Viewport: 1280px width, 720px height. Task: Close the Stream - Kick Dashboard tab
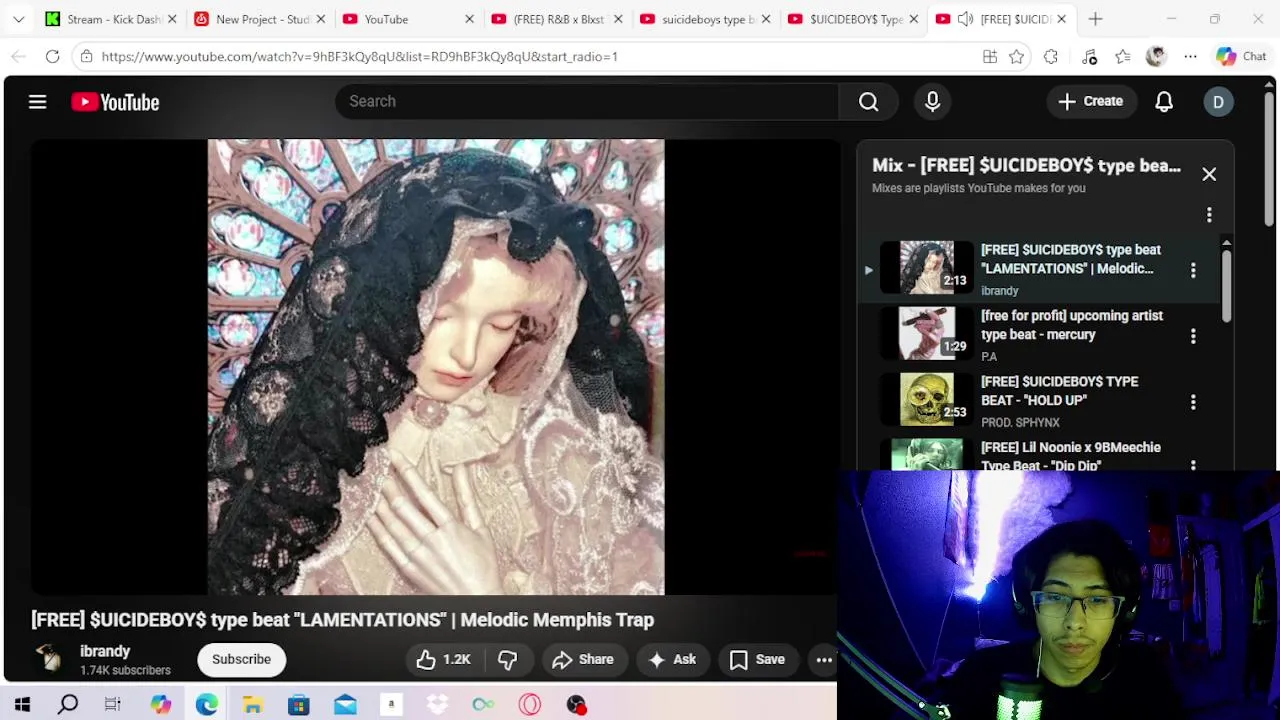[172, 19]
